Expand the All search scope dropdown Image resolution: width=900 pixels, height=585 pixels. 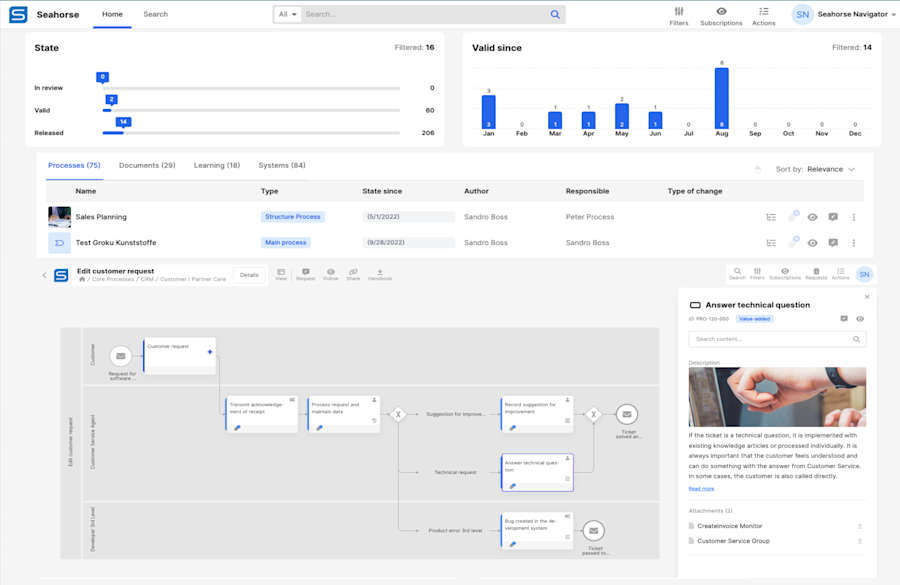click(288, 14)
